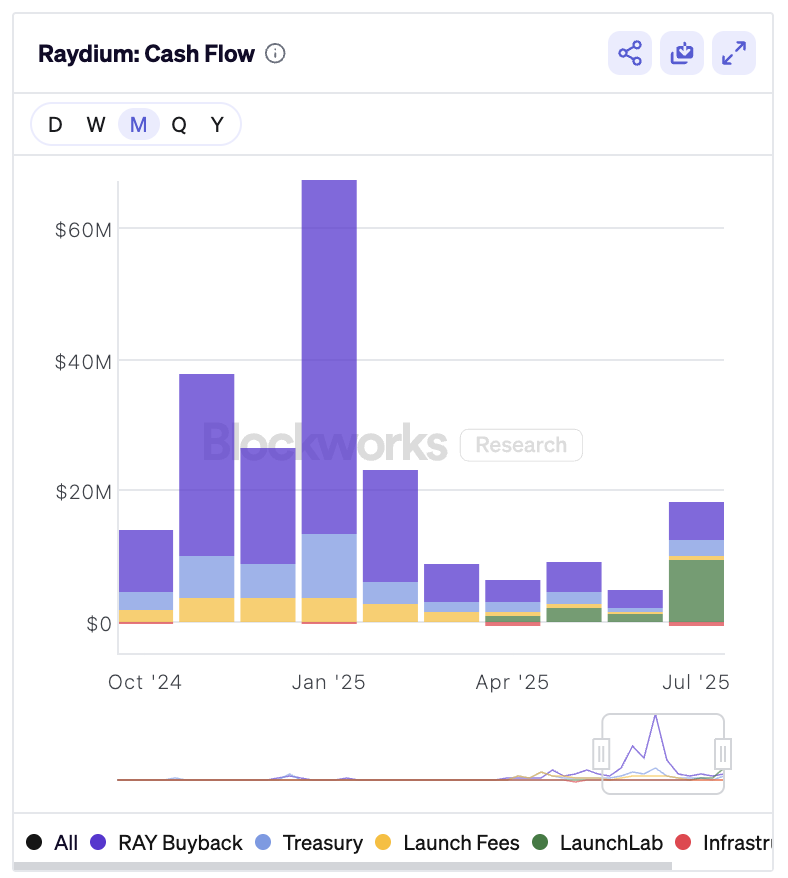Click the legend horizontal scrollbar
The height and width of the screenshot is (878, 788).
click(x=342, y=866)
